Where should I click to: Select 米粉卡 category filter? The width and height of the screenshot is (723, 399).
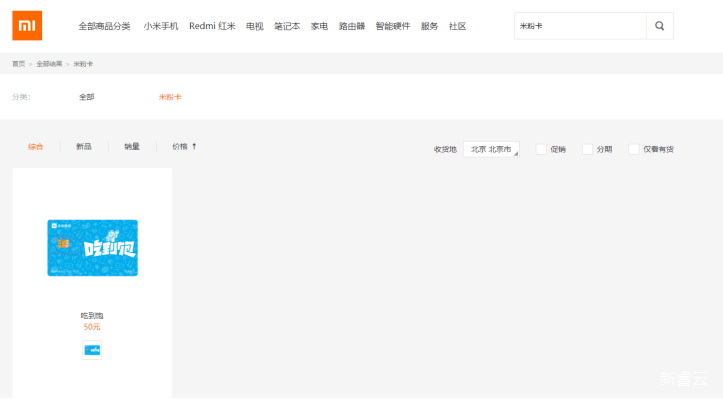coord(170,97)
